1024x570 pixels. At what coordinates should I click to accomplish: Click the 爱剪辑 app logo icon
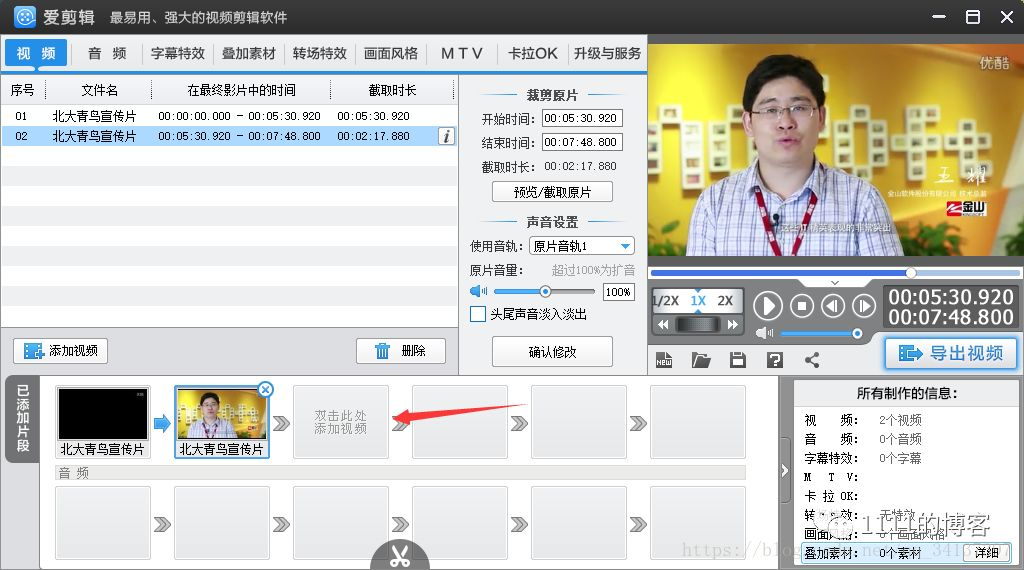pyautogui.click(x=25, y=17)
